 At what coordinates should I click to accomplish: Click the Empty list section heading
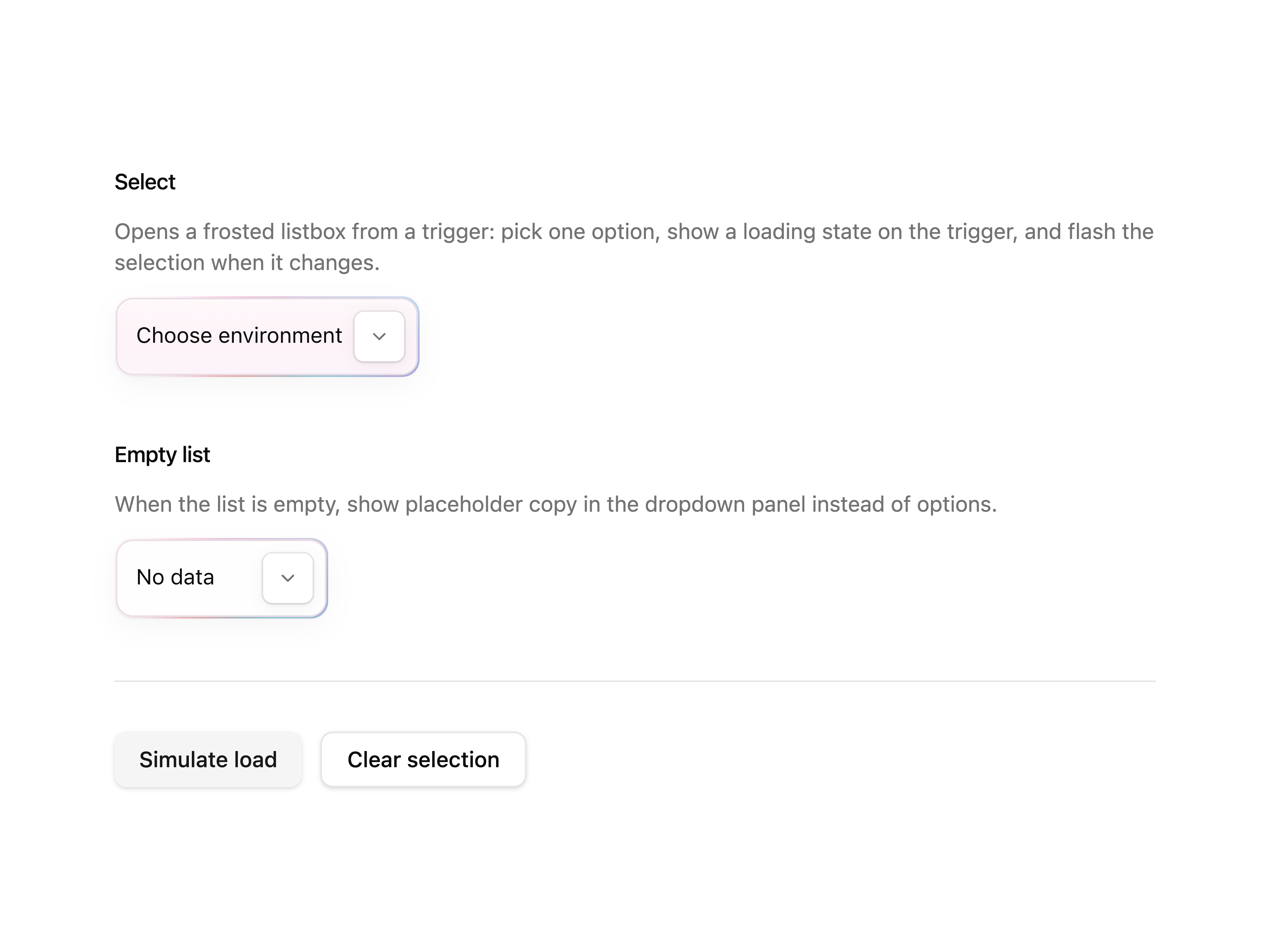[x=162, y=455]
